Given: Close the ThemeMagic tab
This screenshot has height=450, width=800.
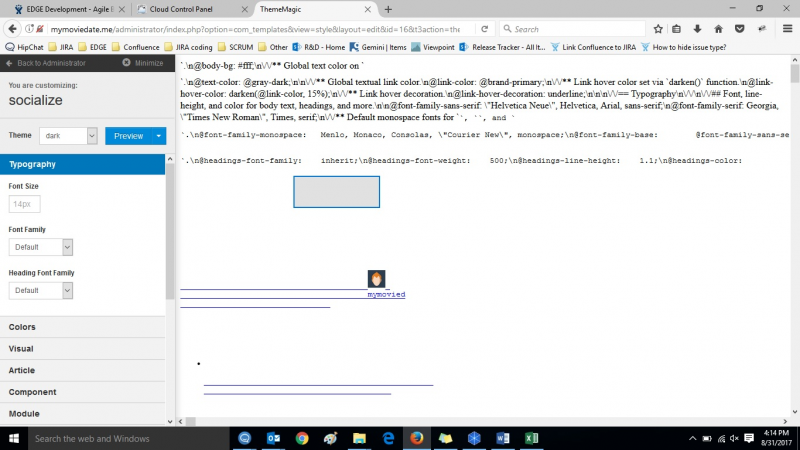Looking at the screenshot, I should pos(367,9).
